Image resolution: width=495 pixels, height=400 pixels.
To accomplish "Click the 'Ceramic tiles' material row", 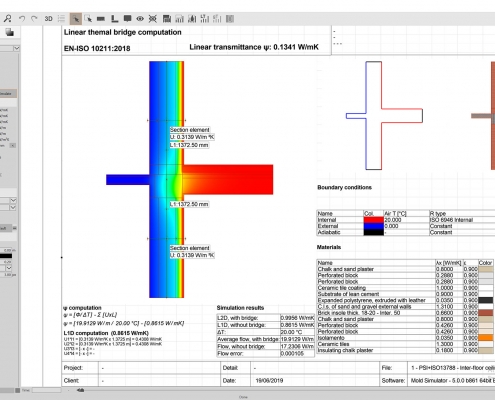I will click(x=405, y=344).
